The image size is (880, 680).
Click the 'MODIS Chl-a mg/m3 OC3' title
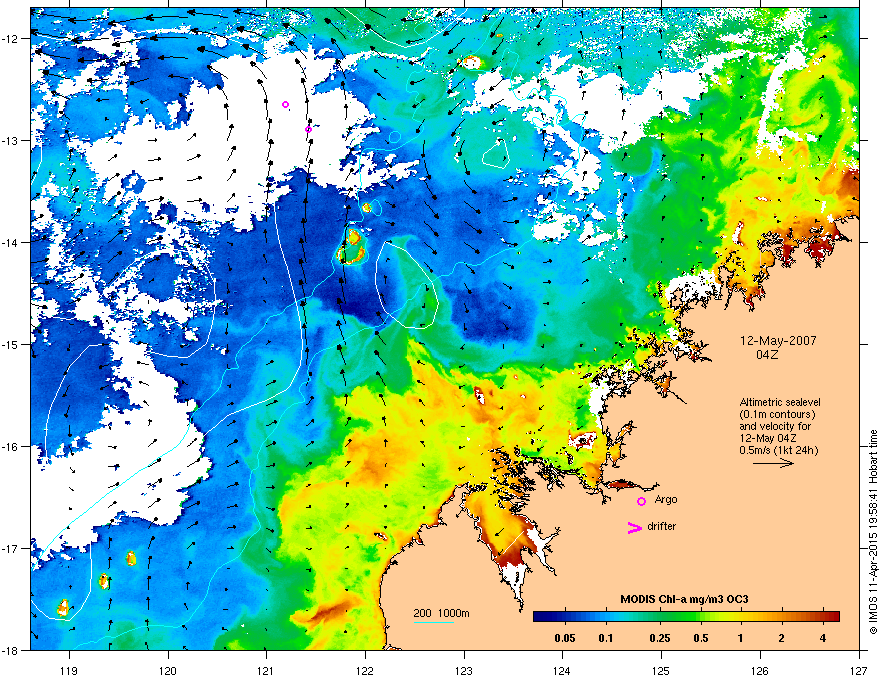(684, 599)
